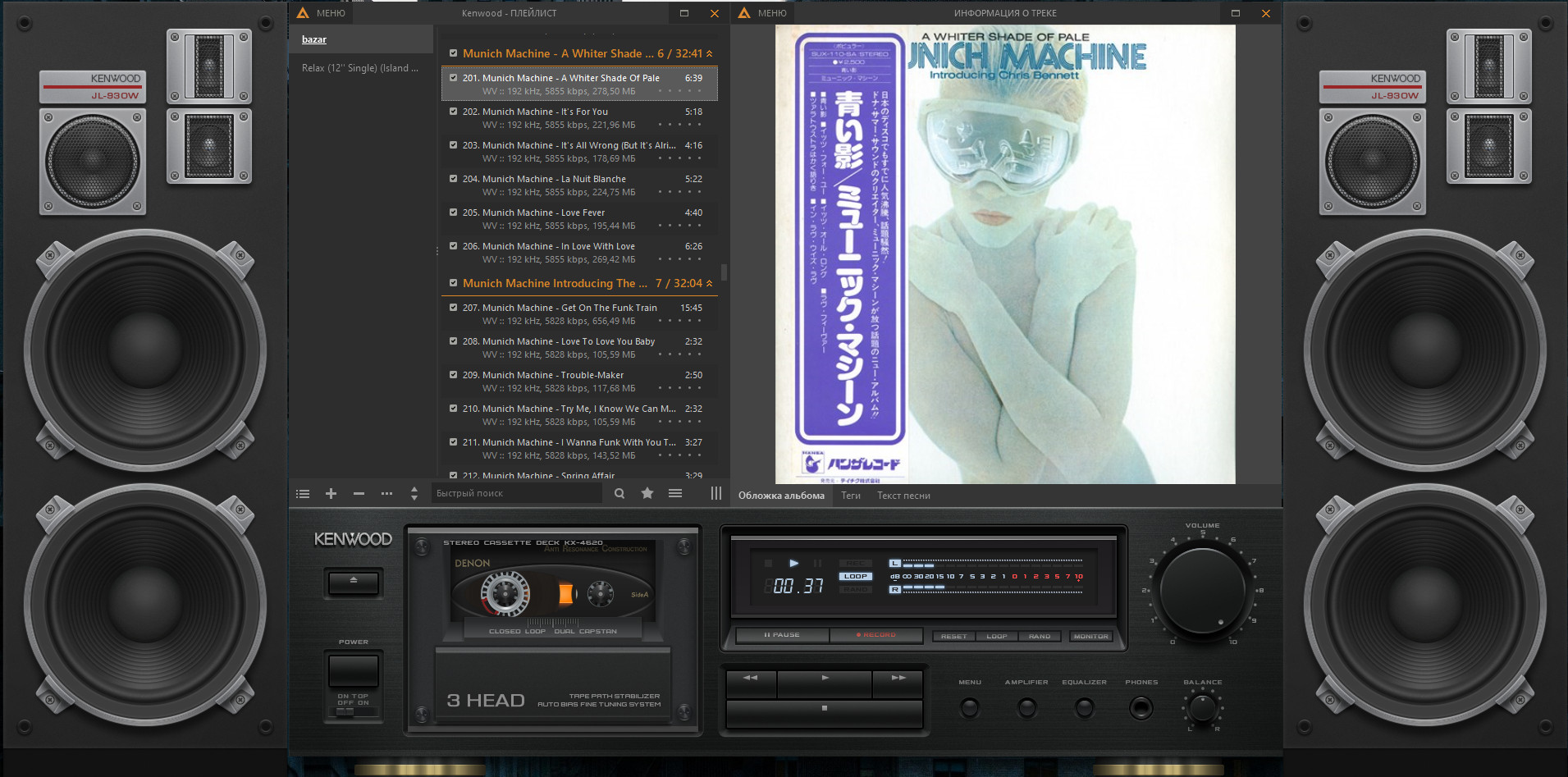1568x777 pixels.
Task: Uncheck track 204 La Nuit Blanche
Action: [453, 179]
